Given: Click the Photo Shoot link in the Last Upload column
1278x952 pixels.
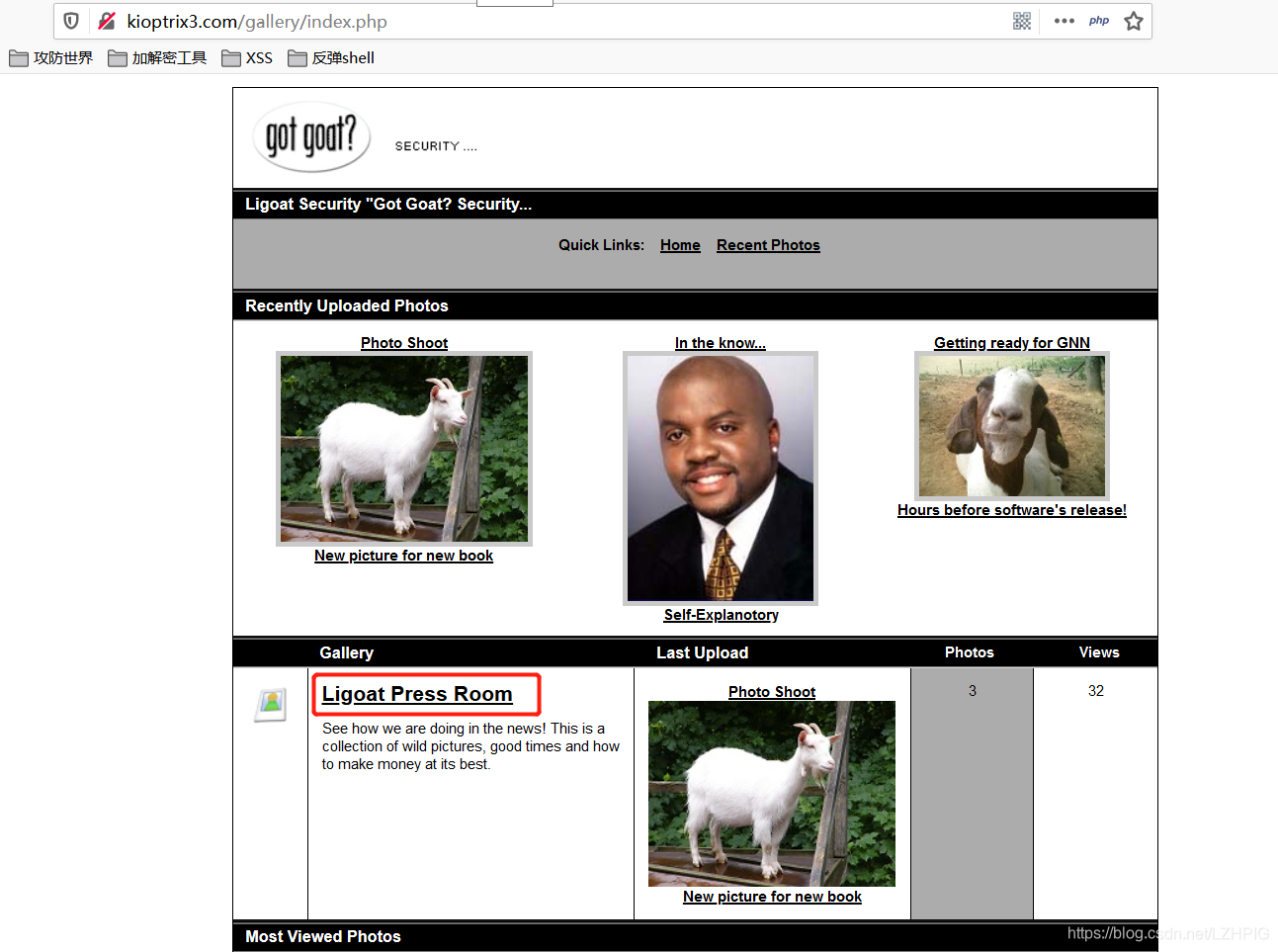Looking at the screenshot, I should click(772, 692).
